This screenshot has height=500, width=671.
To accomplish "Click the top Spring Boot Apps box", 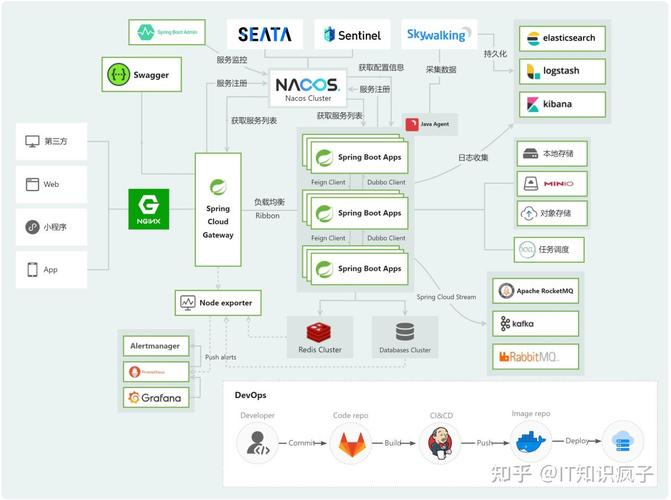I will (x=359, y=157).
